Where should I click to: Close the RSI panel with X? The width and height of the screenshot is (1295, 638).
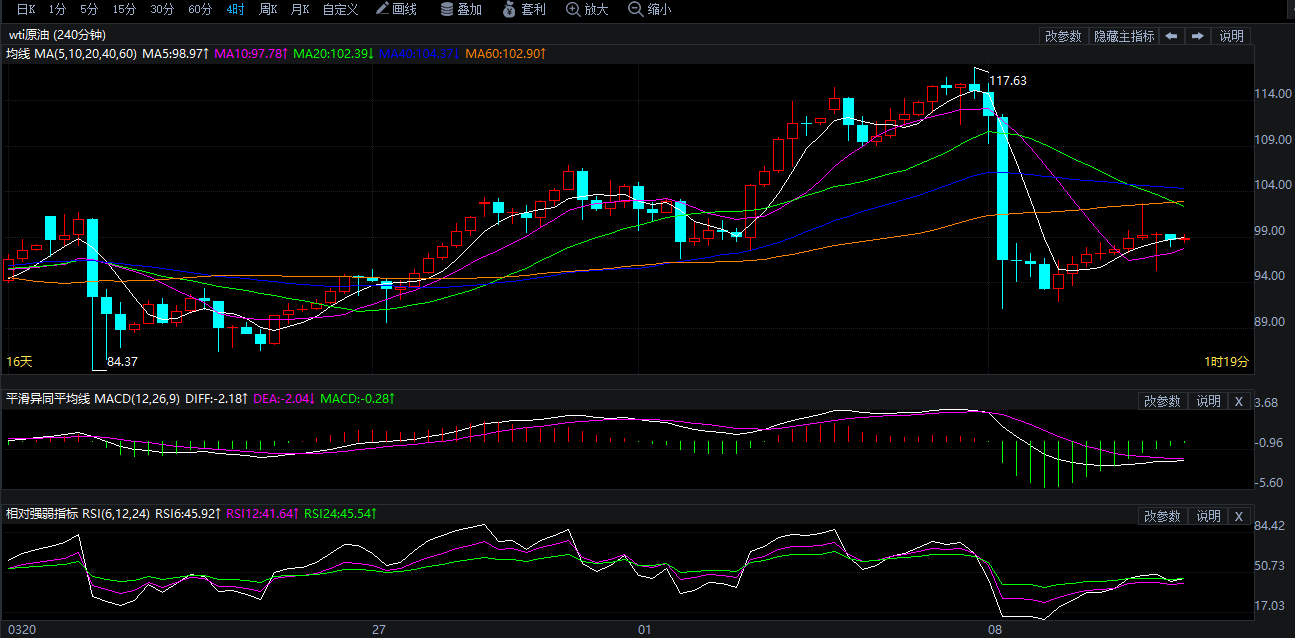tap(1238, 516)
